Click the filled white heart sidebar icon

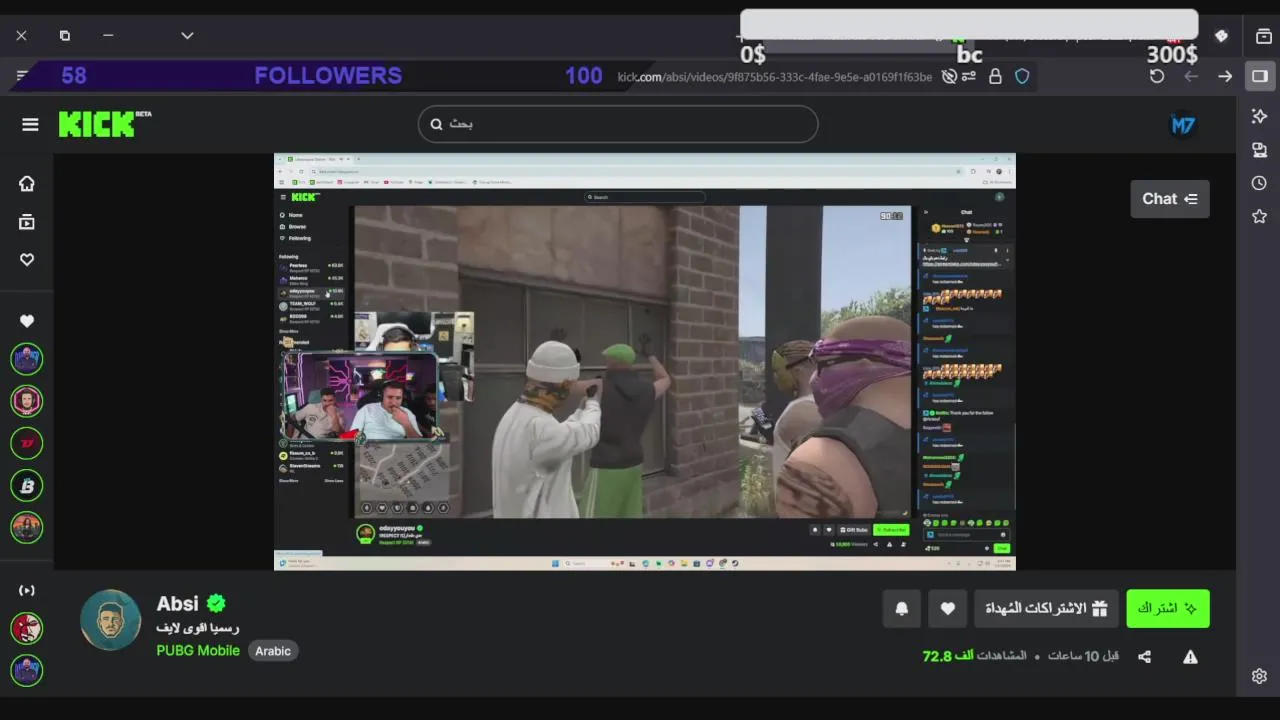pos(27,321)
